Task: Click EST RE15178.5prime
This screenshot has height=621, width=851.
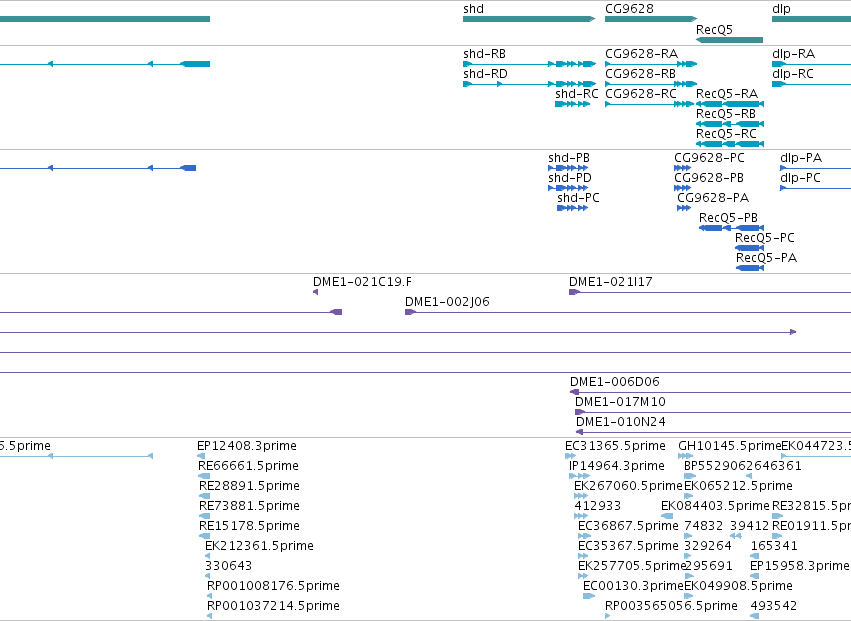Action: click(x=249, y=527)
